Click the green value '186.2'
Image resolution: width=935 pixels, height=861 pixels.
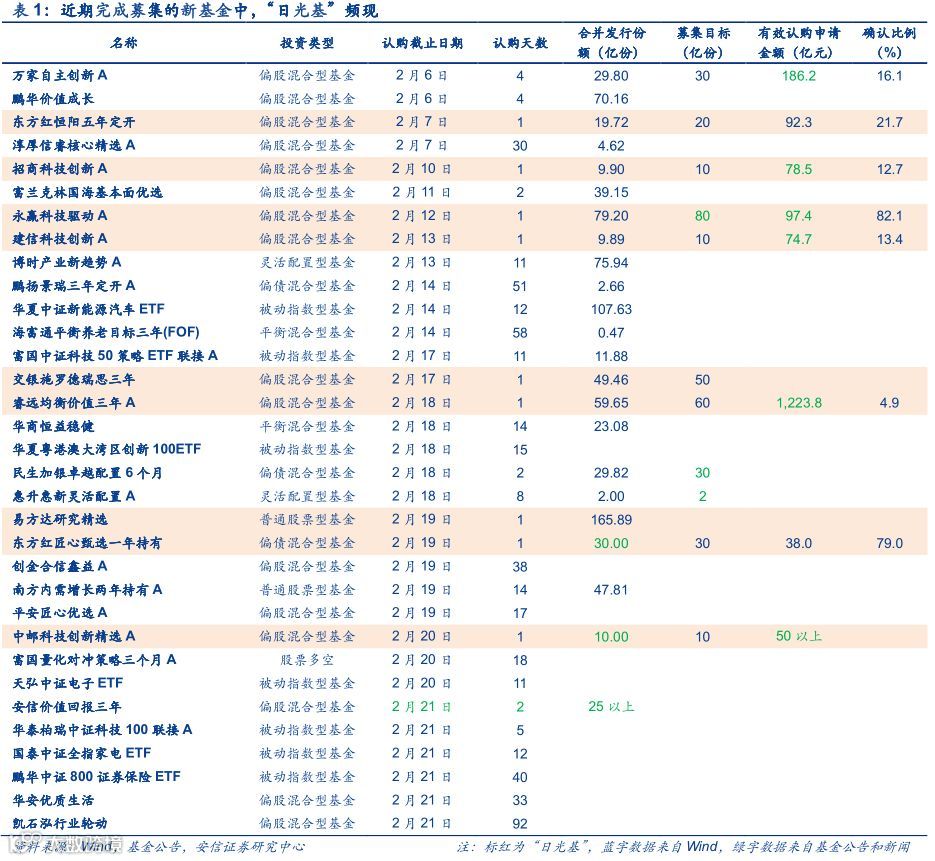point(798,76)
